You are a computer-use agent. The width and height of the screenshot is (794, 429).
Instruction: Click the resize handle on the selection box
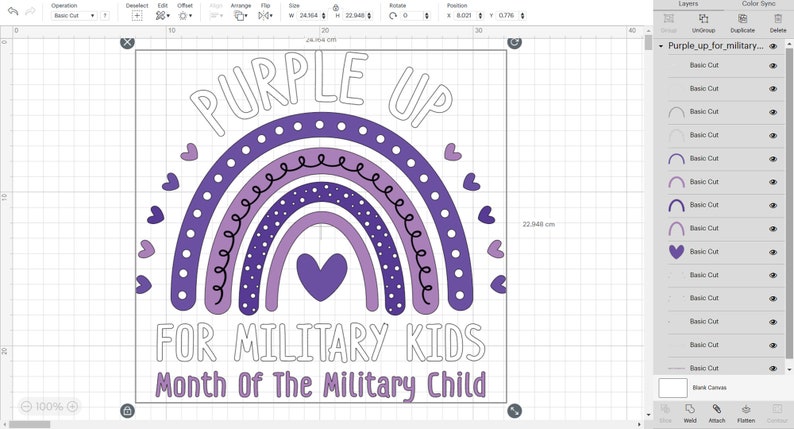coord(514,411)
